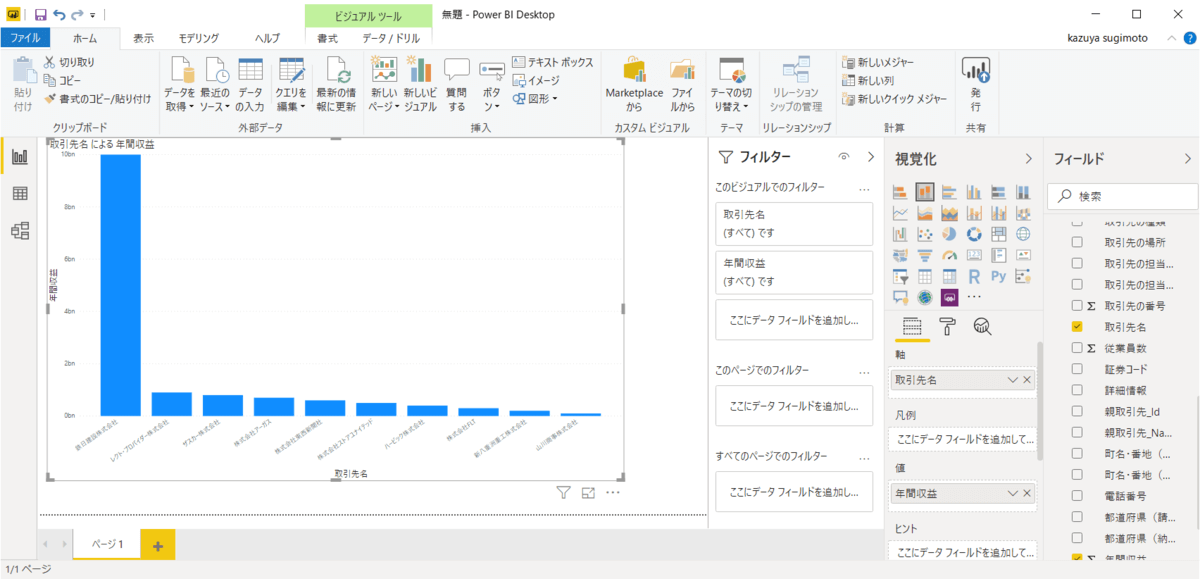Open the 図形 (Shapes) dropdown
1200x579 pixels.
[535, 98]
